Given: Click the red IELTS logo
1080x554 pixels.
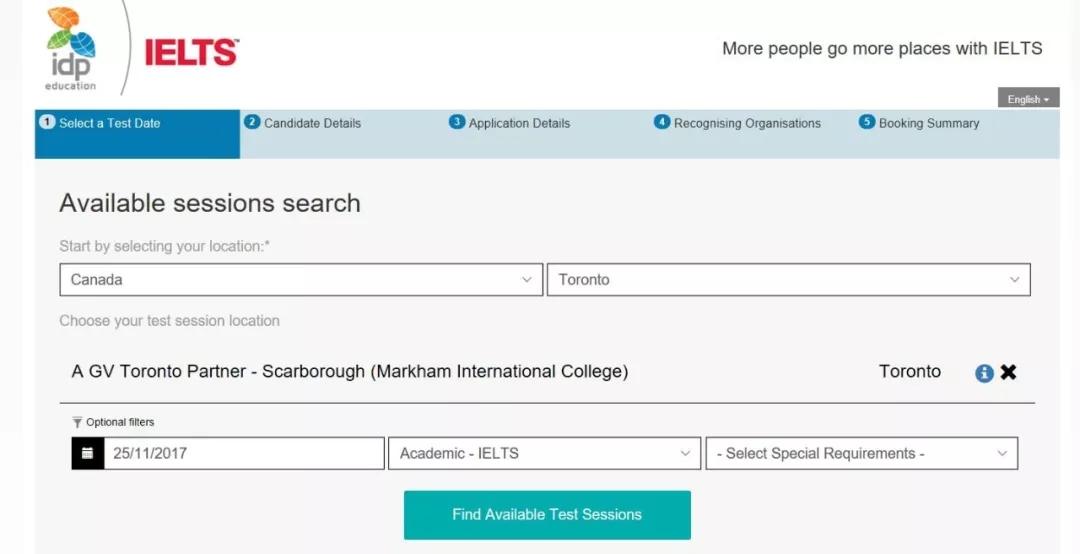Looking at the screenshot, I should click(191, 52).
